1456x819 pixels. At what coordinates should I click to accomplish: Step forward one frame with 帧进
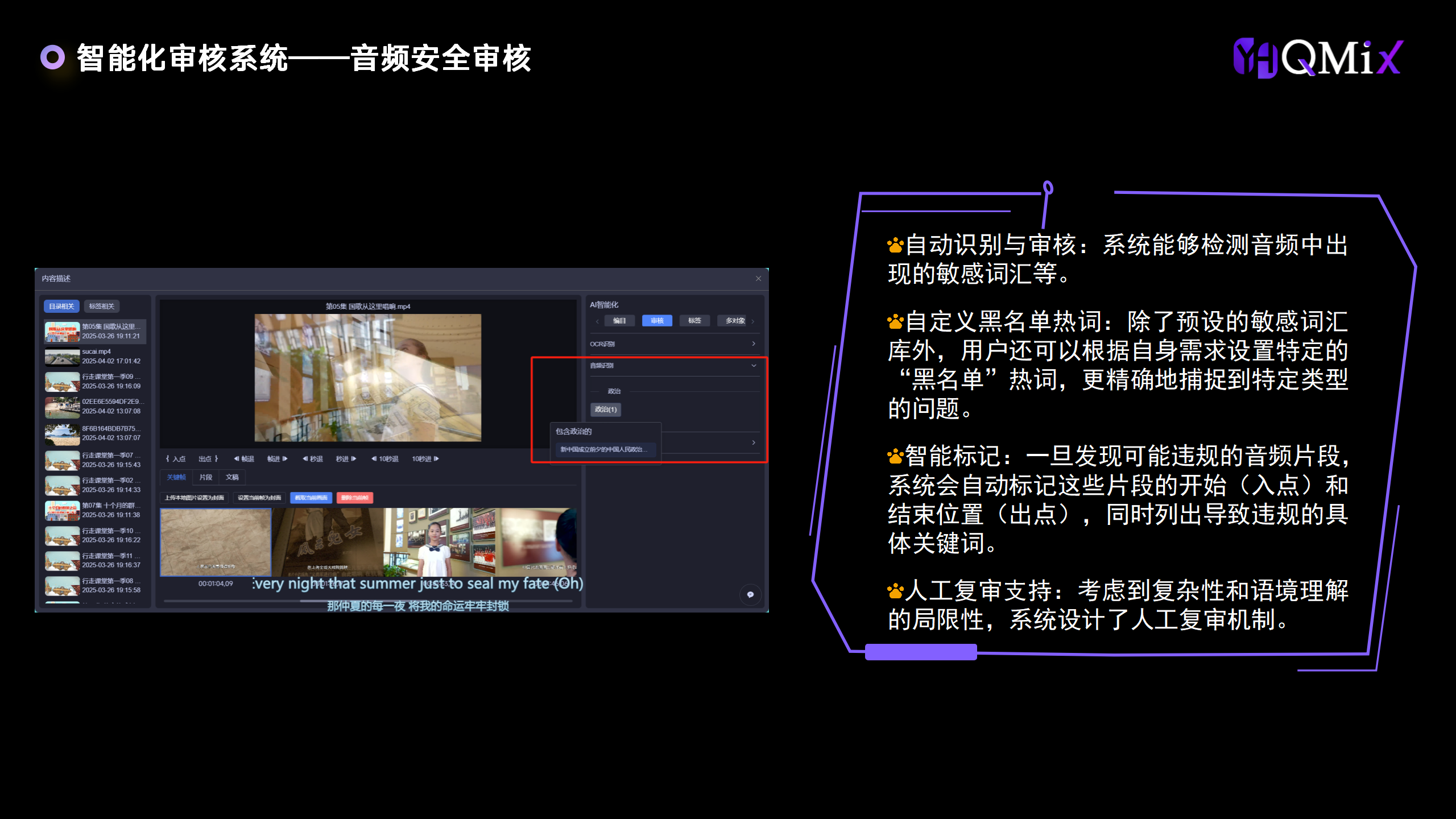tap(278, 459)
